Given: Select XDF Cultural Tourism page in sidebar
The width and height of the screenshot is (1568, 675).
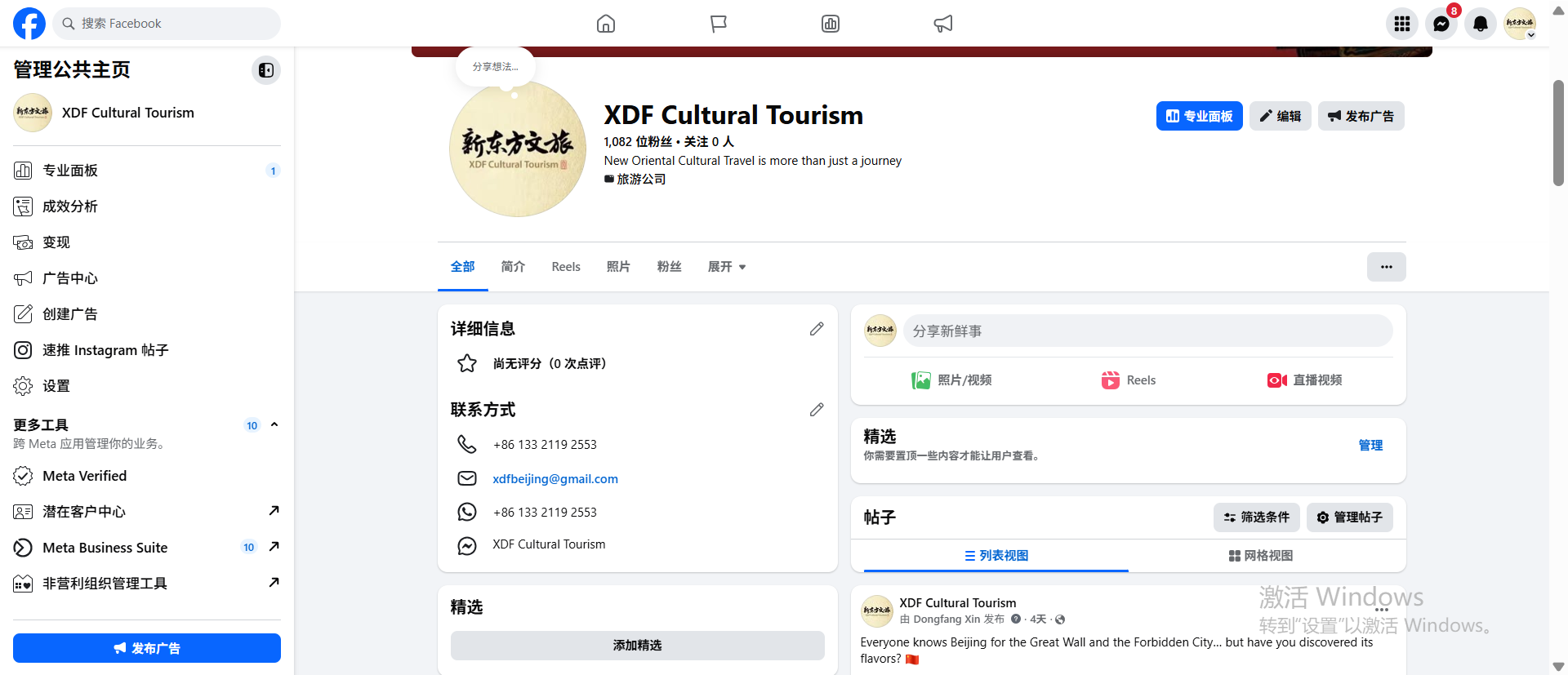Looking at the screenshot, I should pos(147,113).
